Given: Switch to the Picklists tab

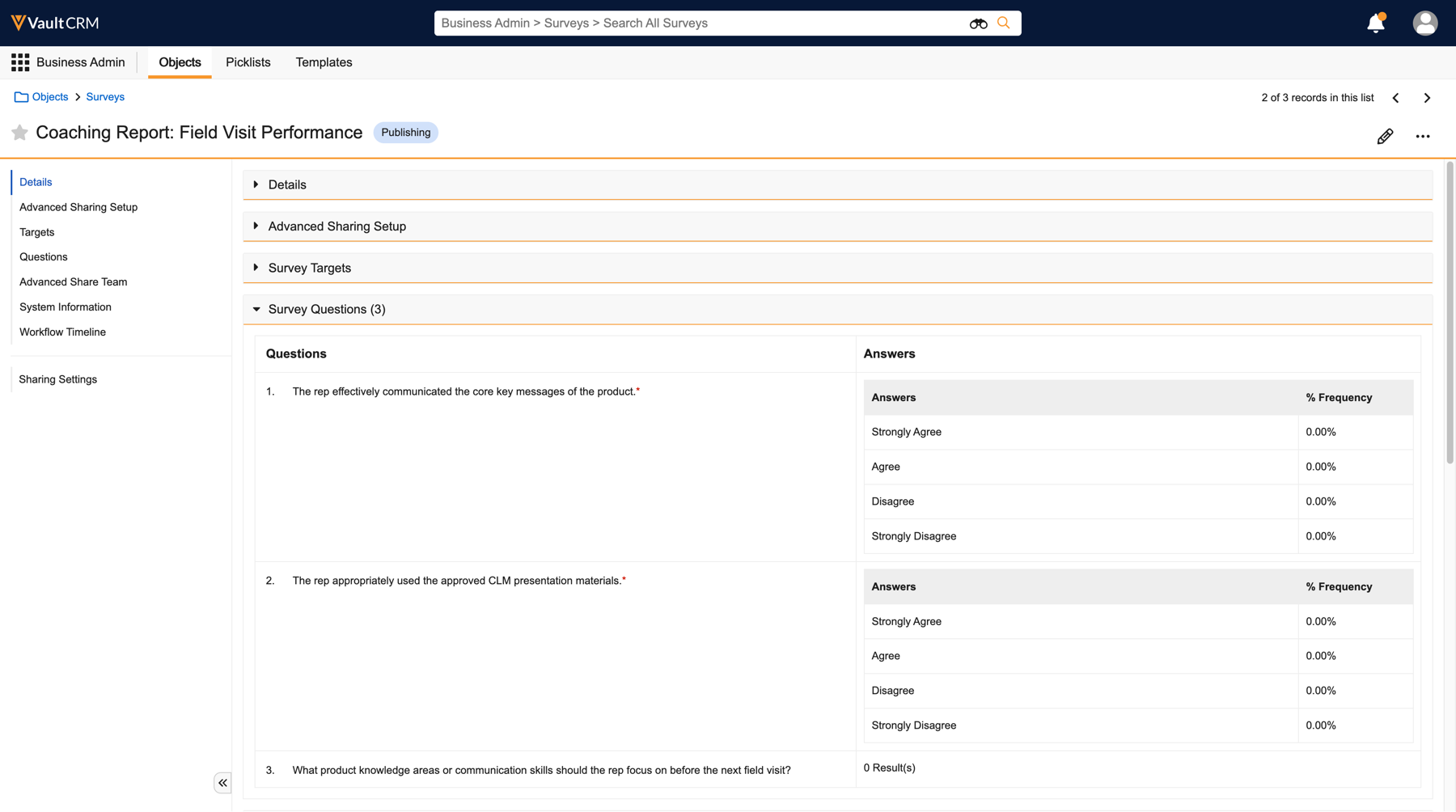Looking at the screenshot, I should 248,62.
